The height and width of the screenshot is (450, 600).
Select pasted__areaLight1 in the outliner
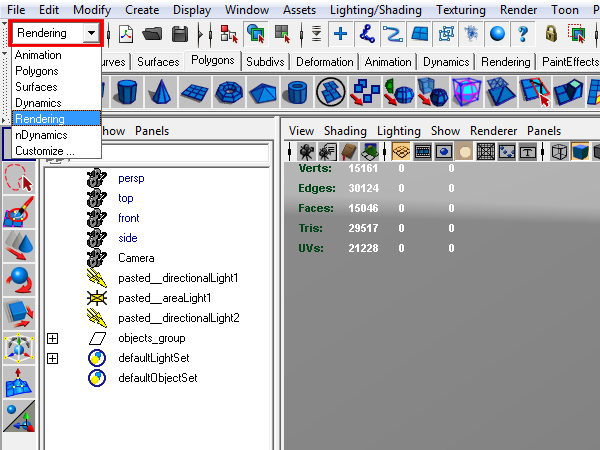click(x=165, y=298)
